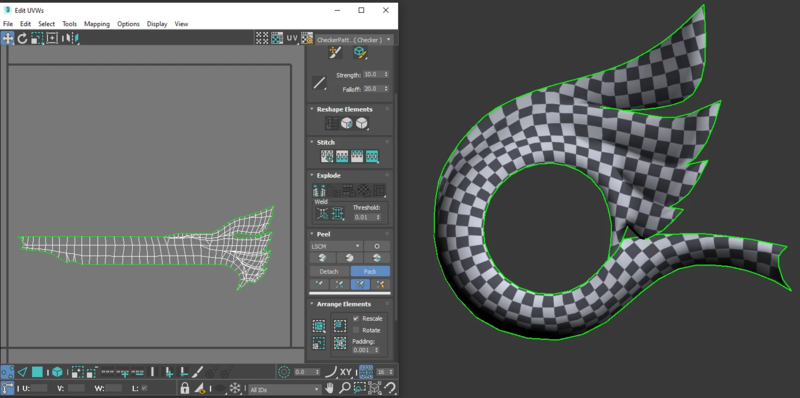The image size is (800, 398).
Task: Select the Zoom magnifier tool
Action: [x=345, y=388]
